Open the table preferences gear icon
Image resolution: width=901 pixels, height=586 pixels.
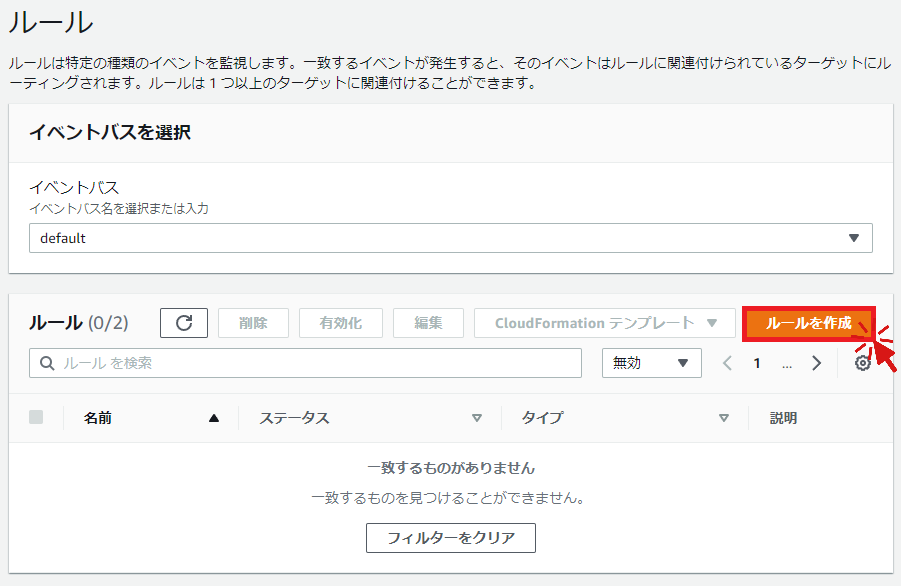(x=862, y=363)
